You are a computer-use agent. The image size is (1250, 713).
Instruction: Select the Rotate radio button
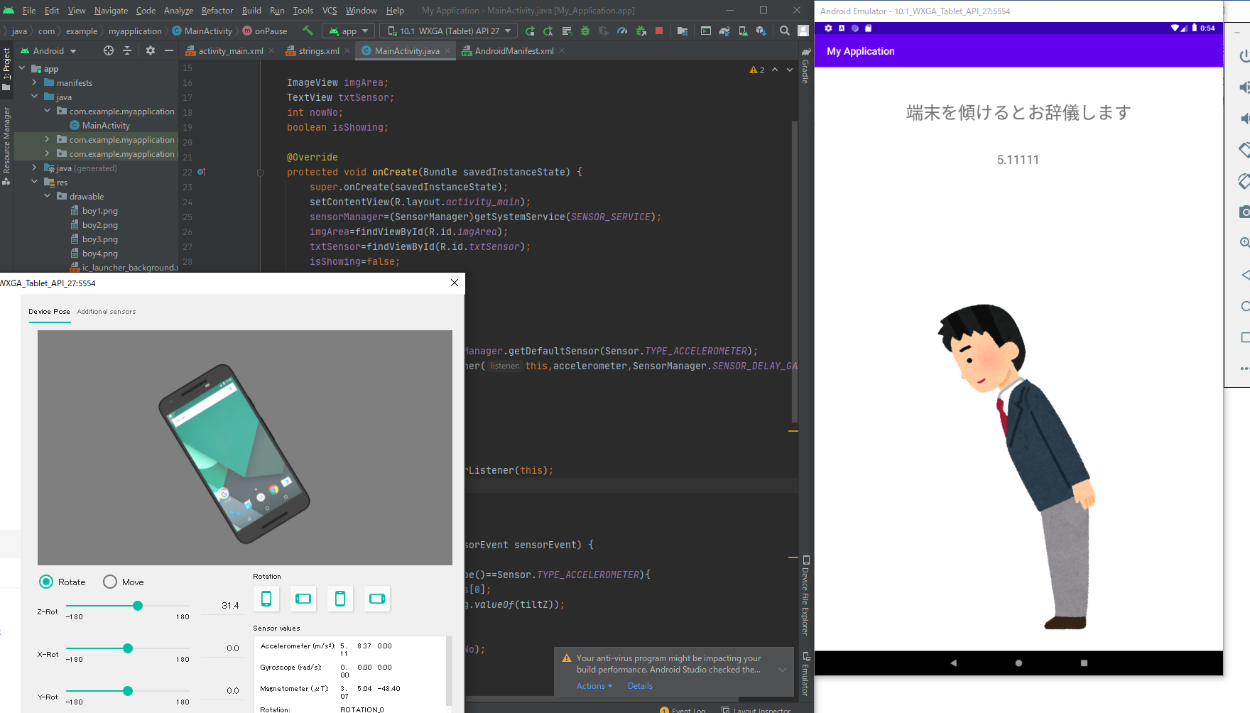(x=47, y=582)
